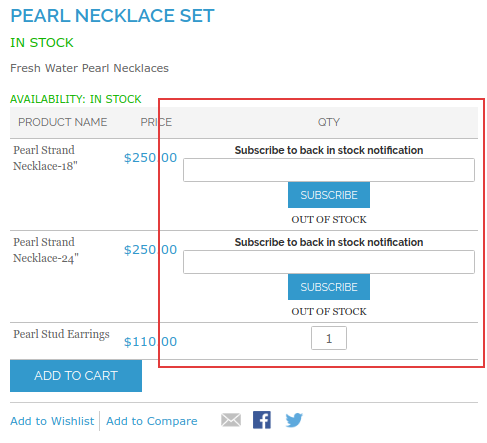Focus email field for Necklace-24" notification
The image size is (487, 443).
pos(329,262)
